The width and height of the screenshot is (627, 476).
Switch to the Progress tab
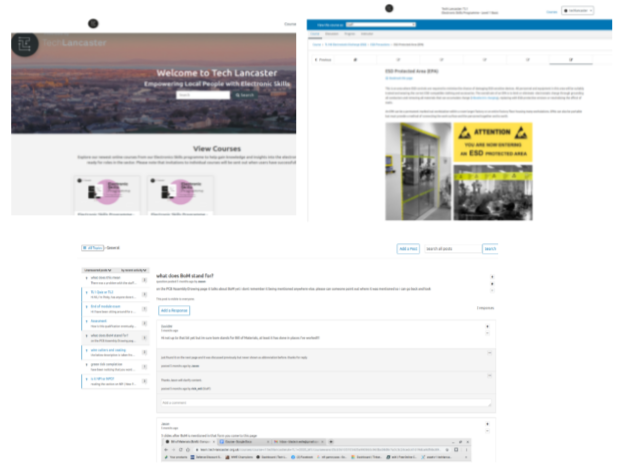(x=349, y=34)
